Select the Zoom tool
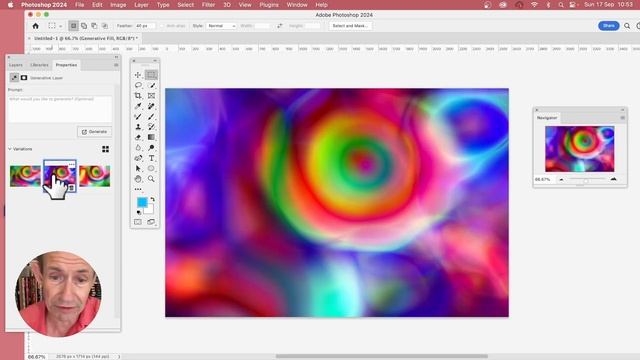The image size is (640, 360). pyautogui.click(x=151, y=179)
